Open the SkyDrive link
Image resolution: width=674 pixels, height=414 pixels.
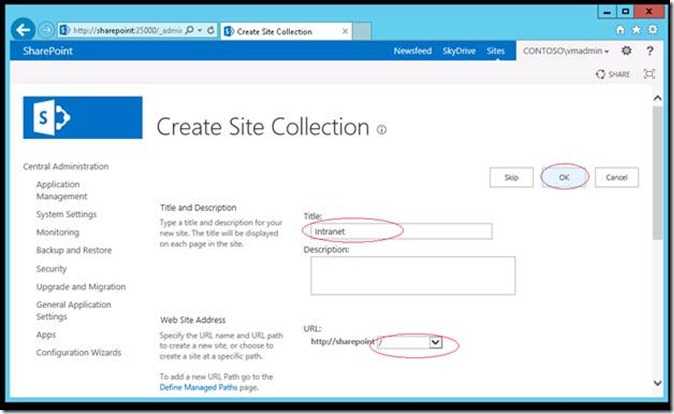[459, 51]
